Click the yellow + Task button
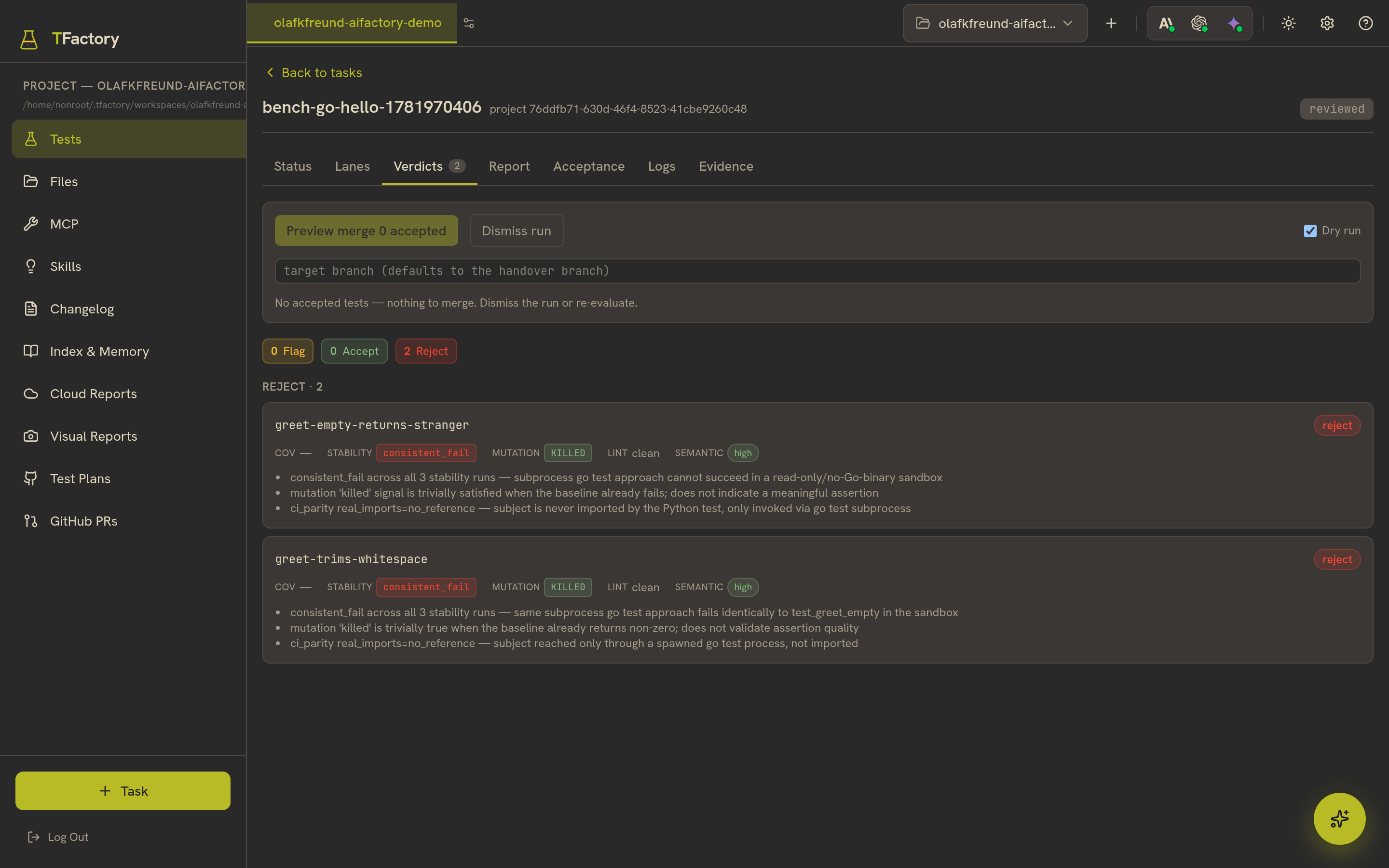The height and width of the screenshot is (868, 1389). pos(123,790)
